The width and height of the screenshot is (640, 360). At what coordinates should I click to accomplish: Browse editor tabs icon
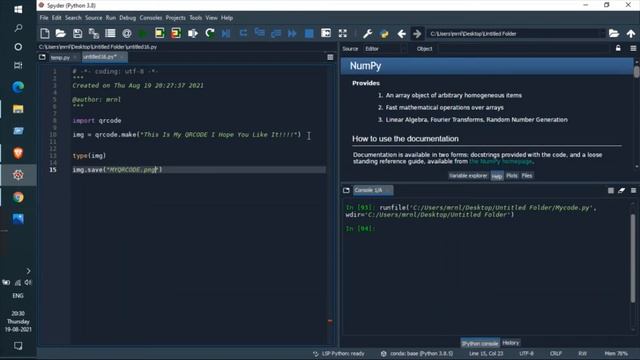(x=42, y=57)
